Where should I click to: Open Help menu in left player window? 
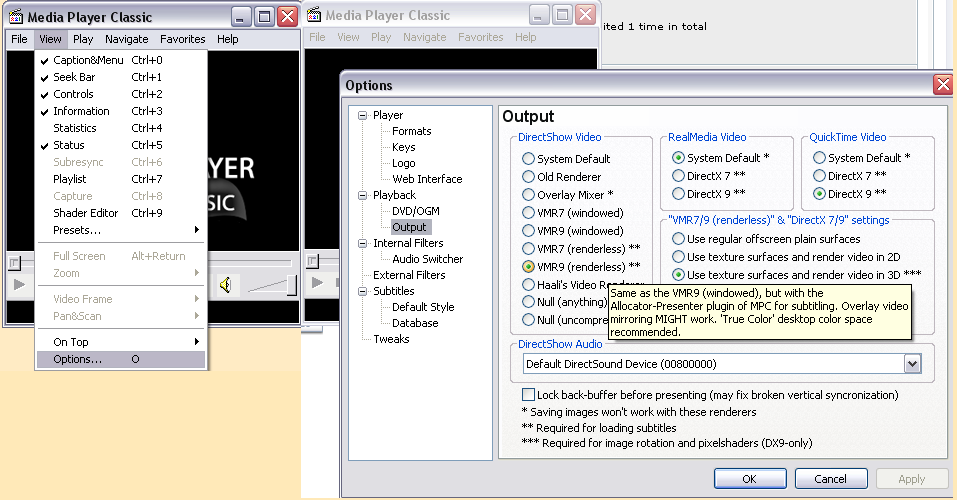[x=228, y=39]
